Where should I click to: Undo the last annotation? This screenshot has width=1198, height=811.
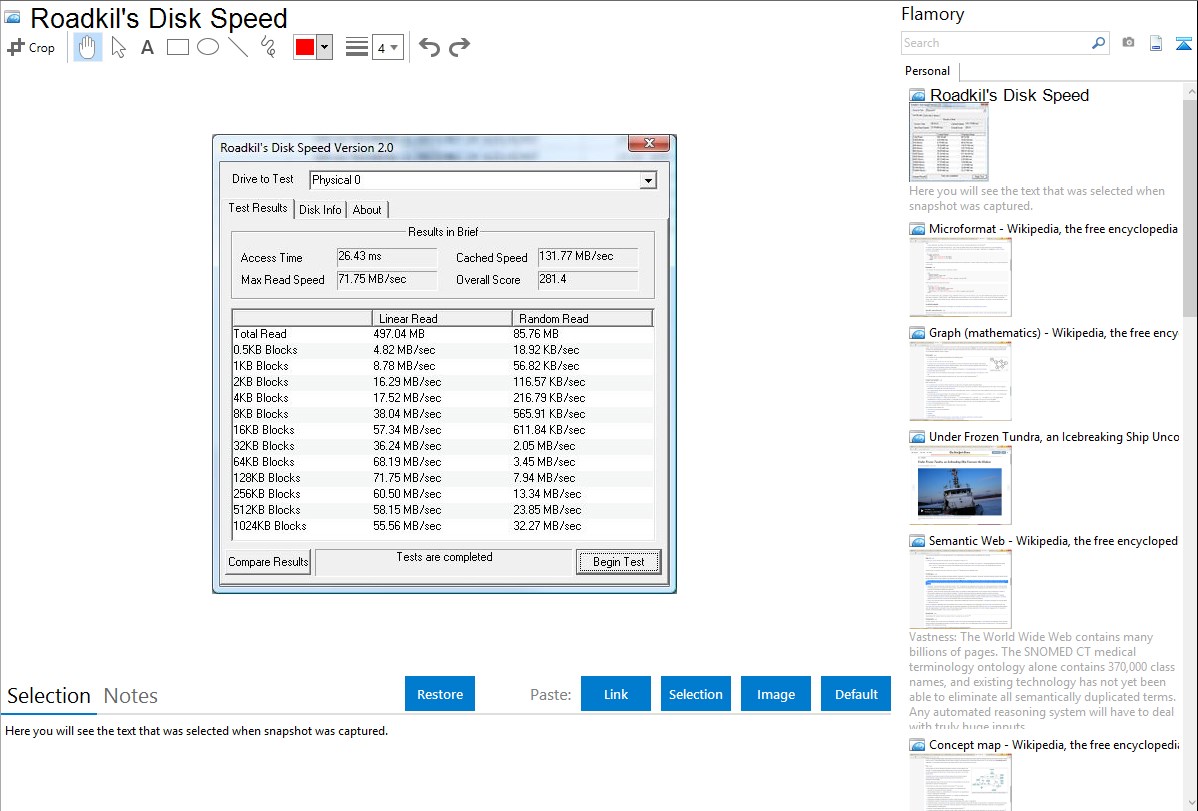(x=429, y=47)
